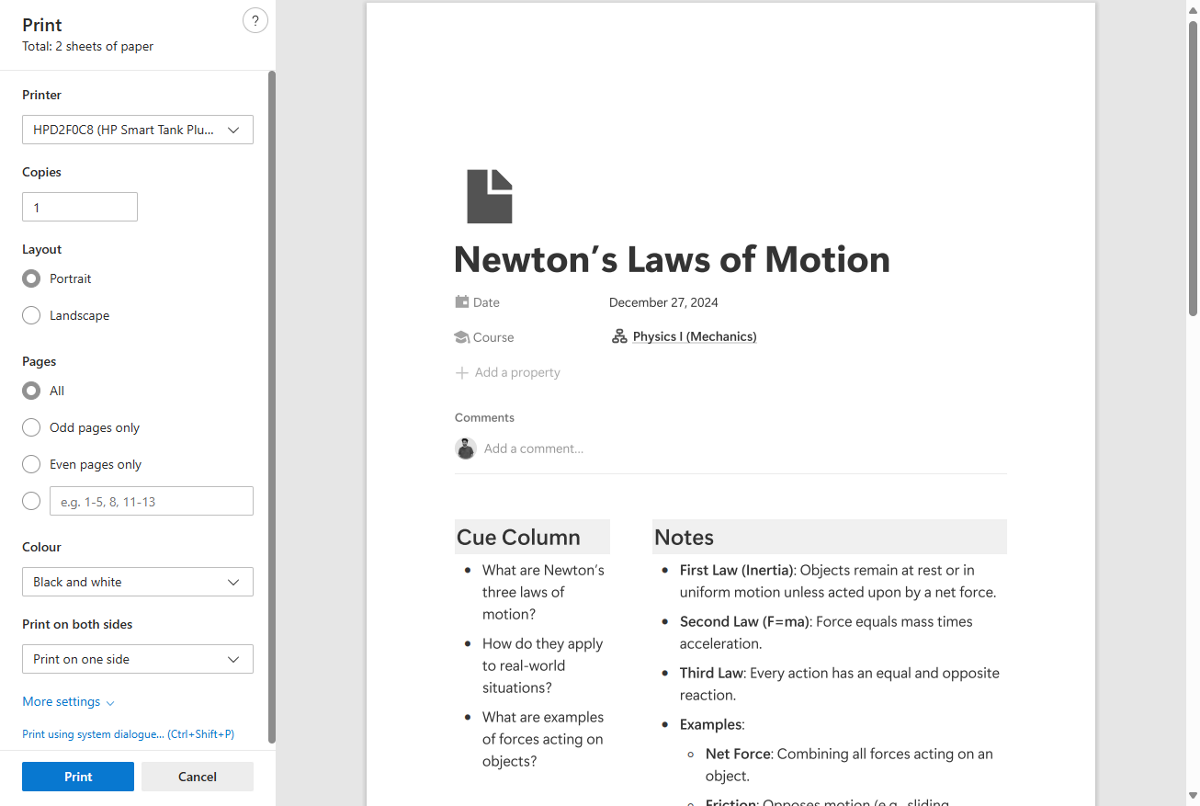The height and width of the screenshot is (806, 1200).
Task: Click 'How do they apply to real-world' cue
Action: pos(542,666)
